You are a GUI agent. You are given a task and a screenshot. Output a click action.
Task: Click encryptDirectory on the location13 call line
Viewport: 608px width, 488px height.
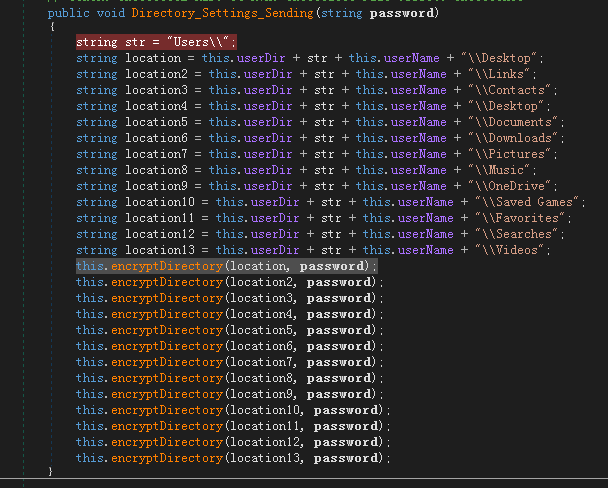pyautogui.click(x=167, y=458)
